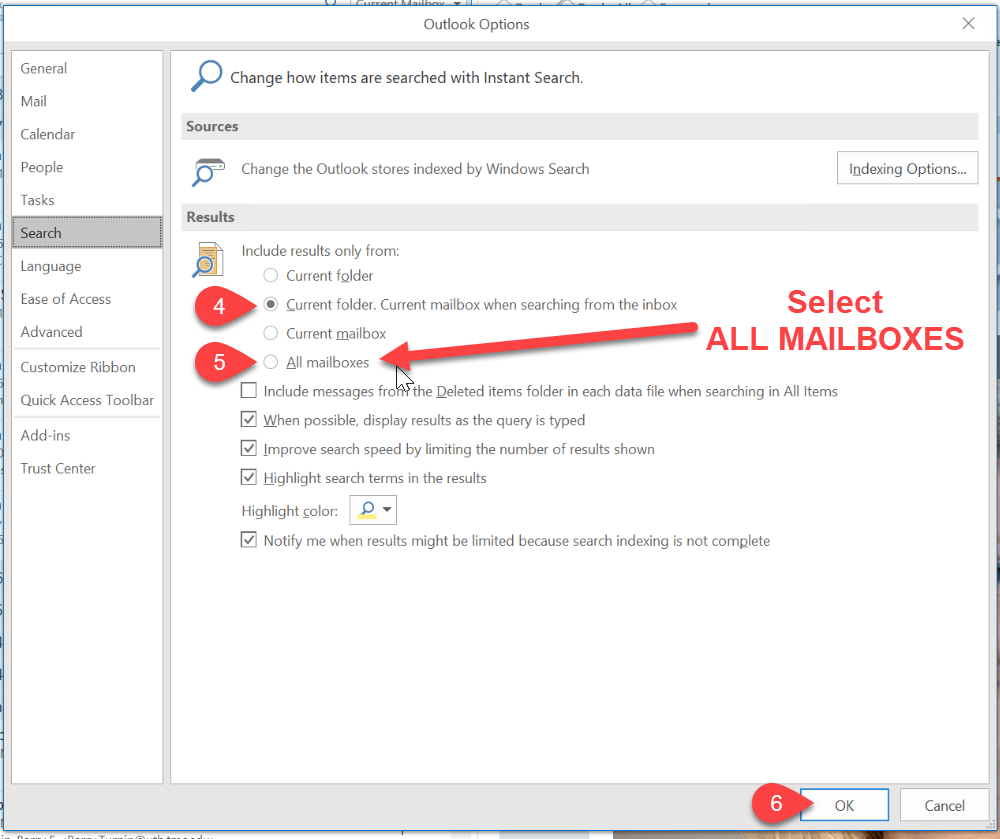Select the All mailboxes option
Image resolution: width=1000 pixels, height=839 pixels.
pyautogui.click(x=270, y=362)
